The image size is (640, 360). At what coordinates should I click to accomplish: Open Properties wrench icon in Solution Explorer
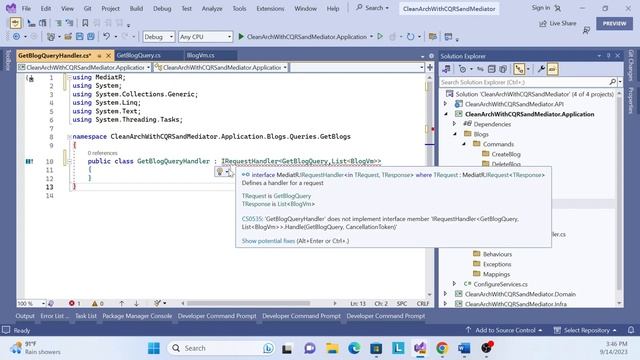click(541, 69)
